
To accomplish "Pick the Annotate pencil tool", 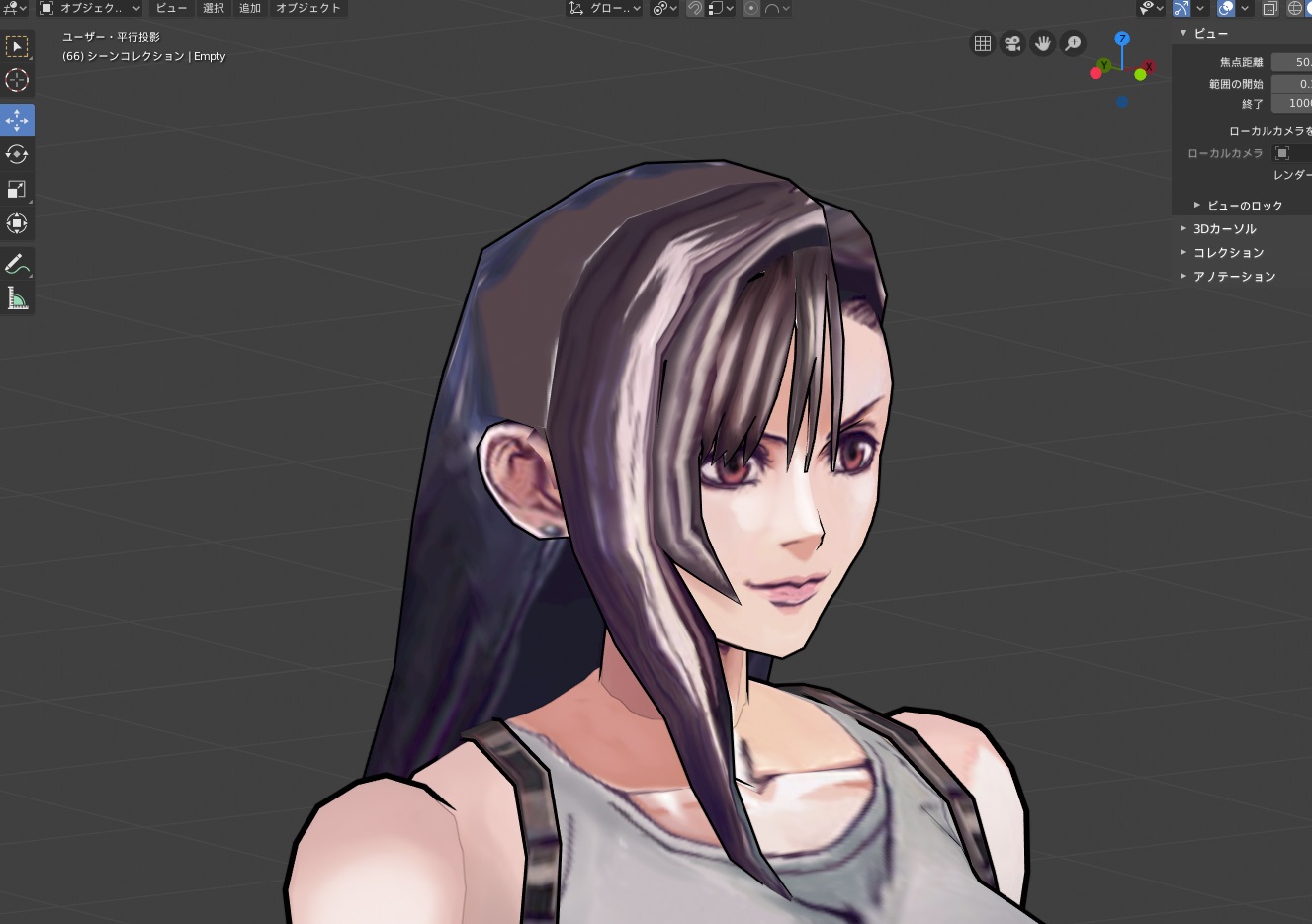I will [x=17, y=264].
